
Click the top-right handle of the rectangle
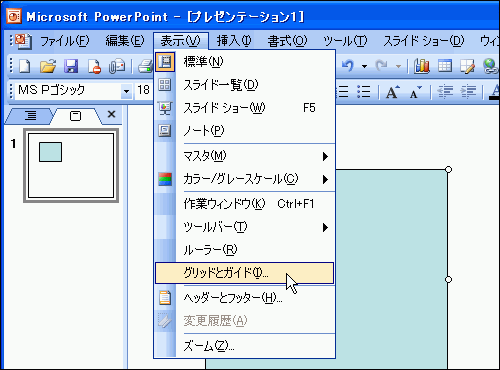pos(448,169)
